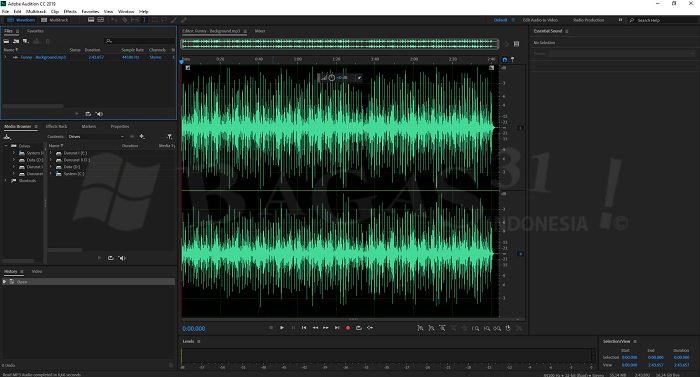Collapse the Drives tree node
Image resolution: width=700 pixels, height=377 pixels.
(6, 146)
